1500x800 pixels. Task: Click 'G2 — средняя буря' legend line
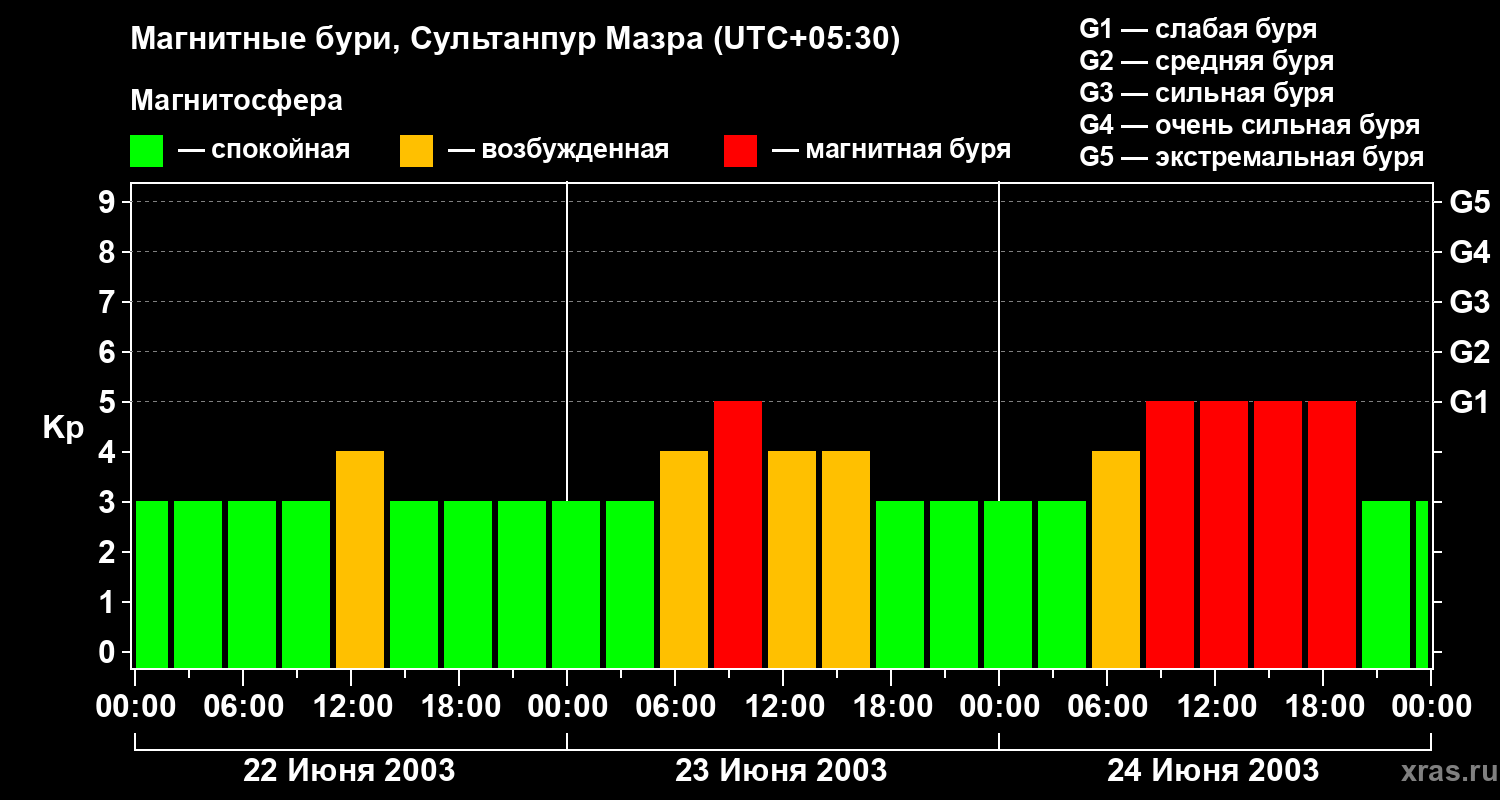[1206, 60]
